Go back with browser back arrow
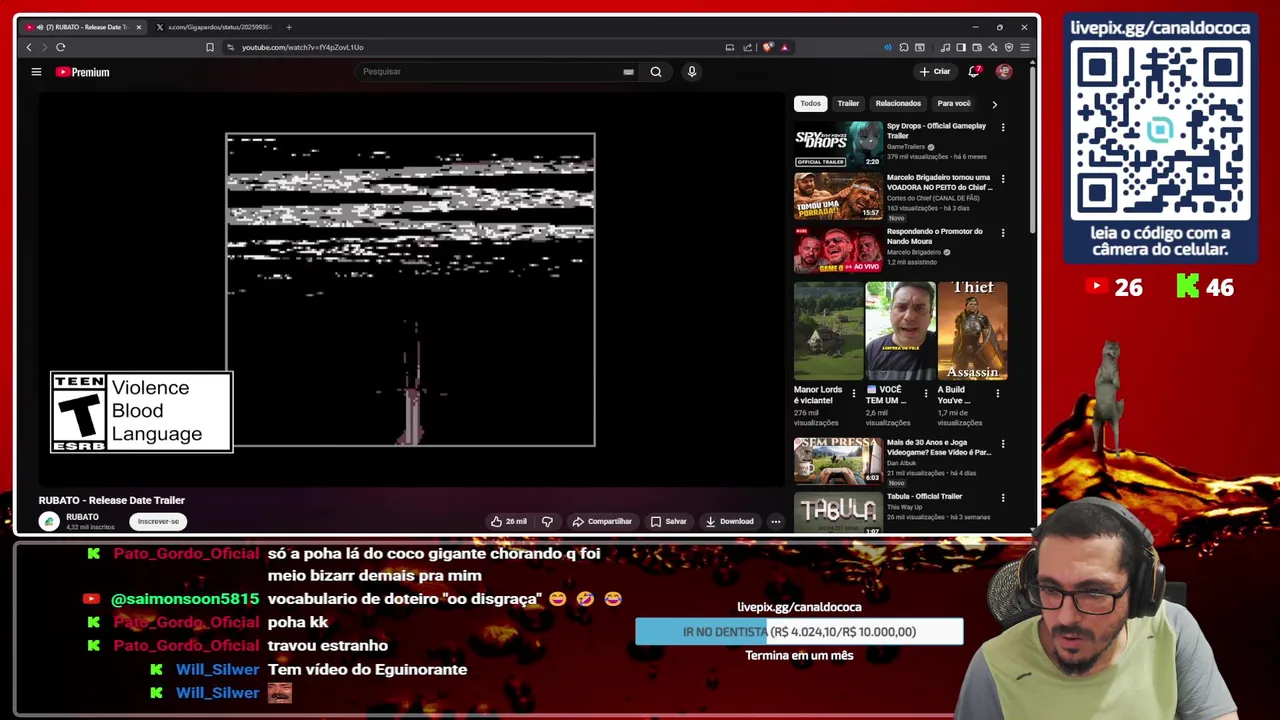This screenshot has width=1280, height=720. [29, 47]
